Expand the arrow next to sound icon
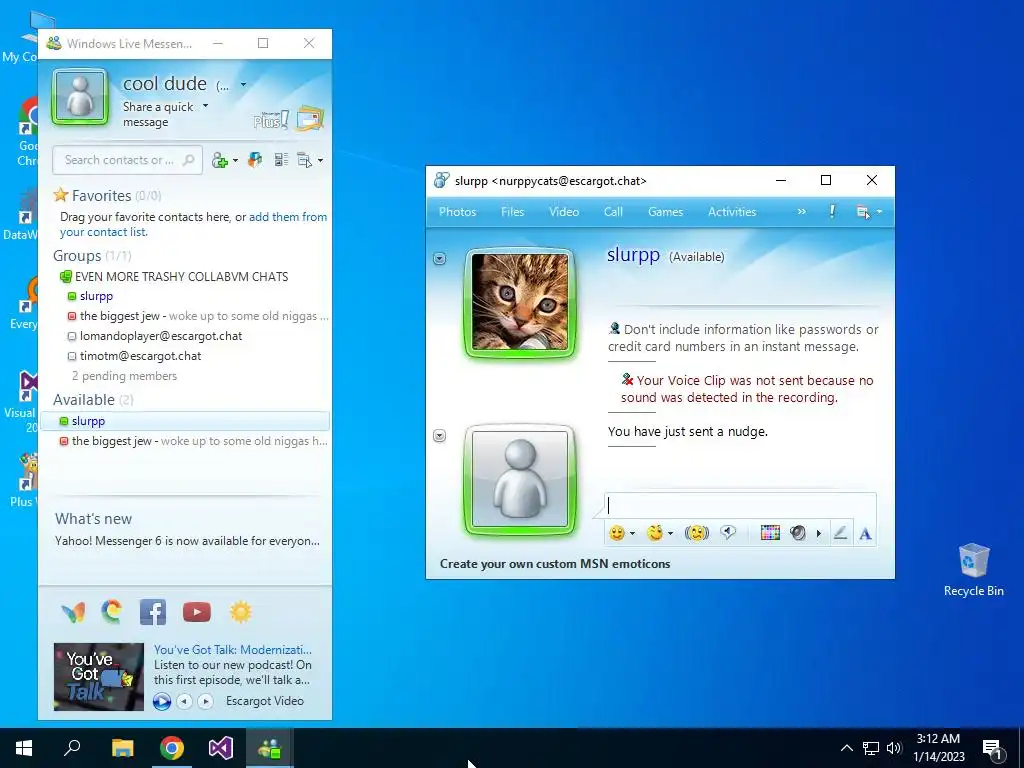This screenshot has width=1024, height=768. (x=818, y=534)
